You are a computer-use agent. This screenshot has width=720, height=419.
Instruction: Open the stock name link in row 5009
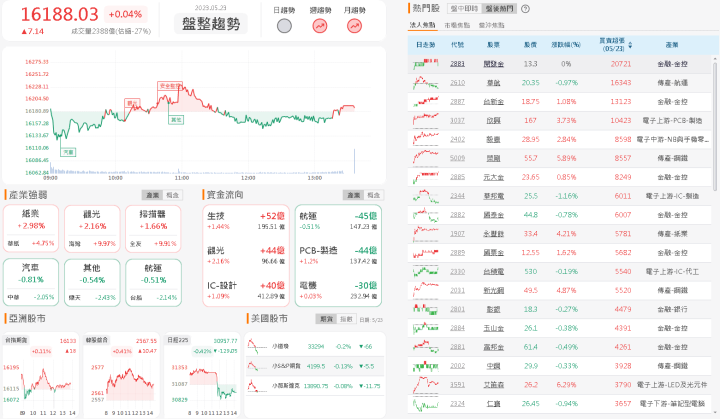[x=494, y=158]
